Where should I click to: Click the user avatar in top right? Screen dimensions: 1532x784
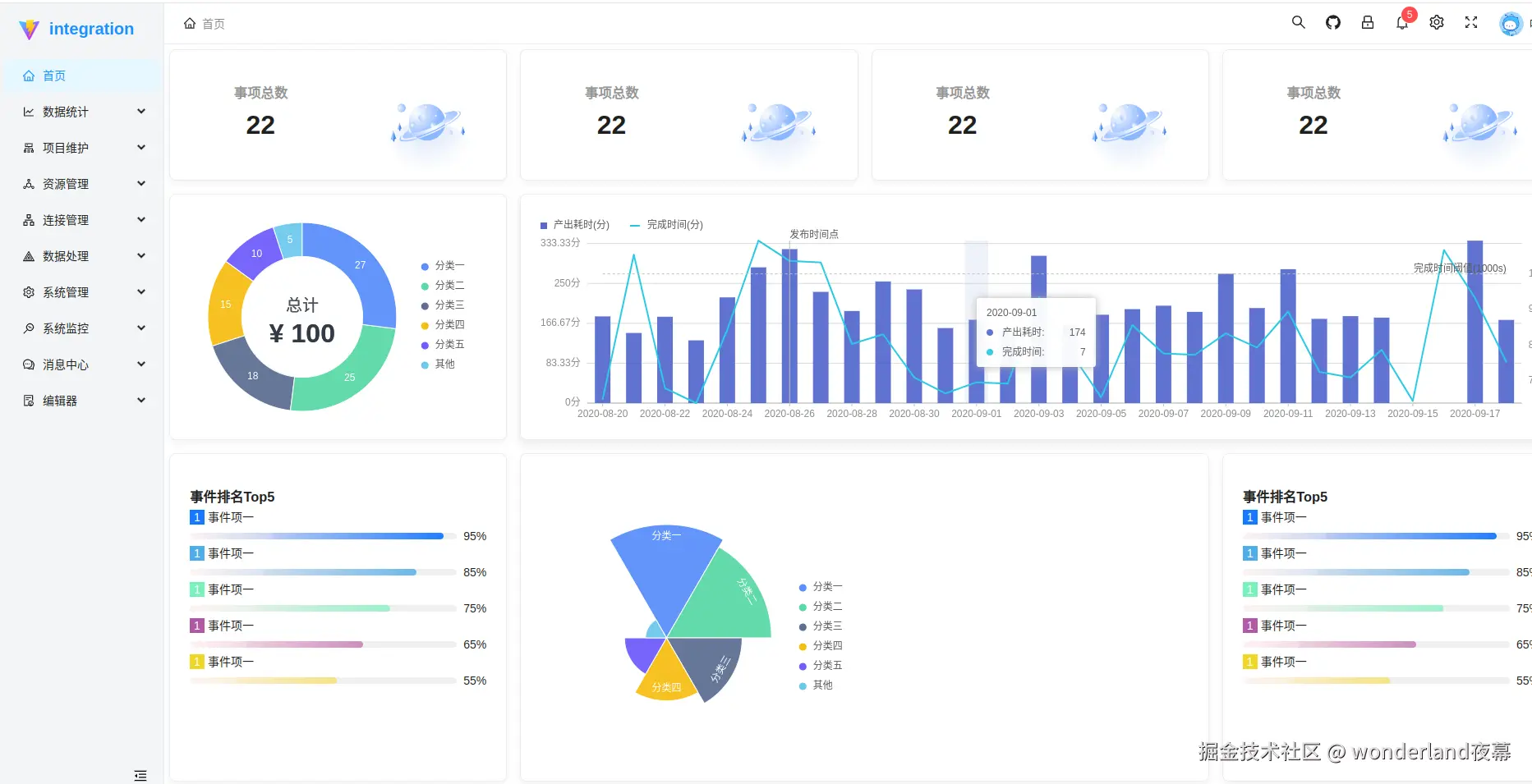1511,23
